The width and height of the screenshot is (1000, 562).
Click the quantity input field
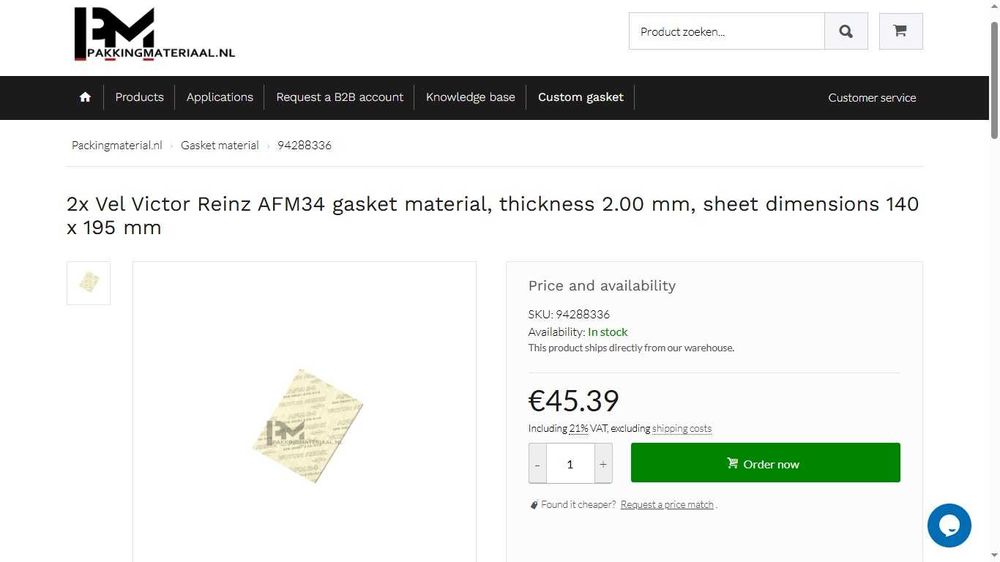click(x=570, y=464)
